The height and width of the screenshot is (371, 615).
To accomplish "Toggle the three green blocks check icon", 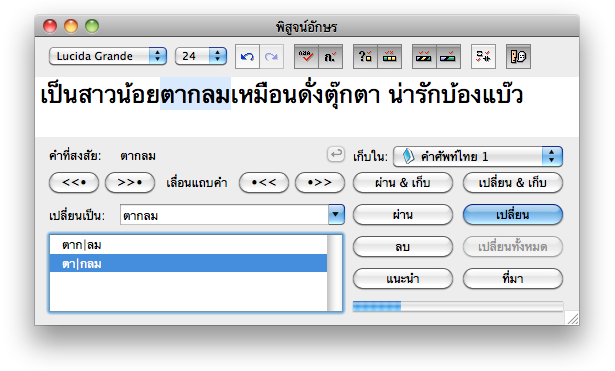I will (389, 56).
